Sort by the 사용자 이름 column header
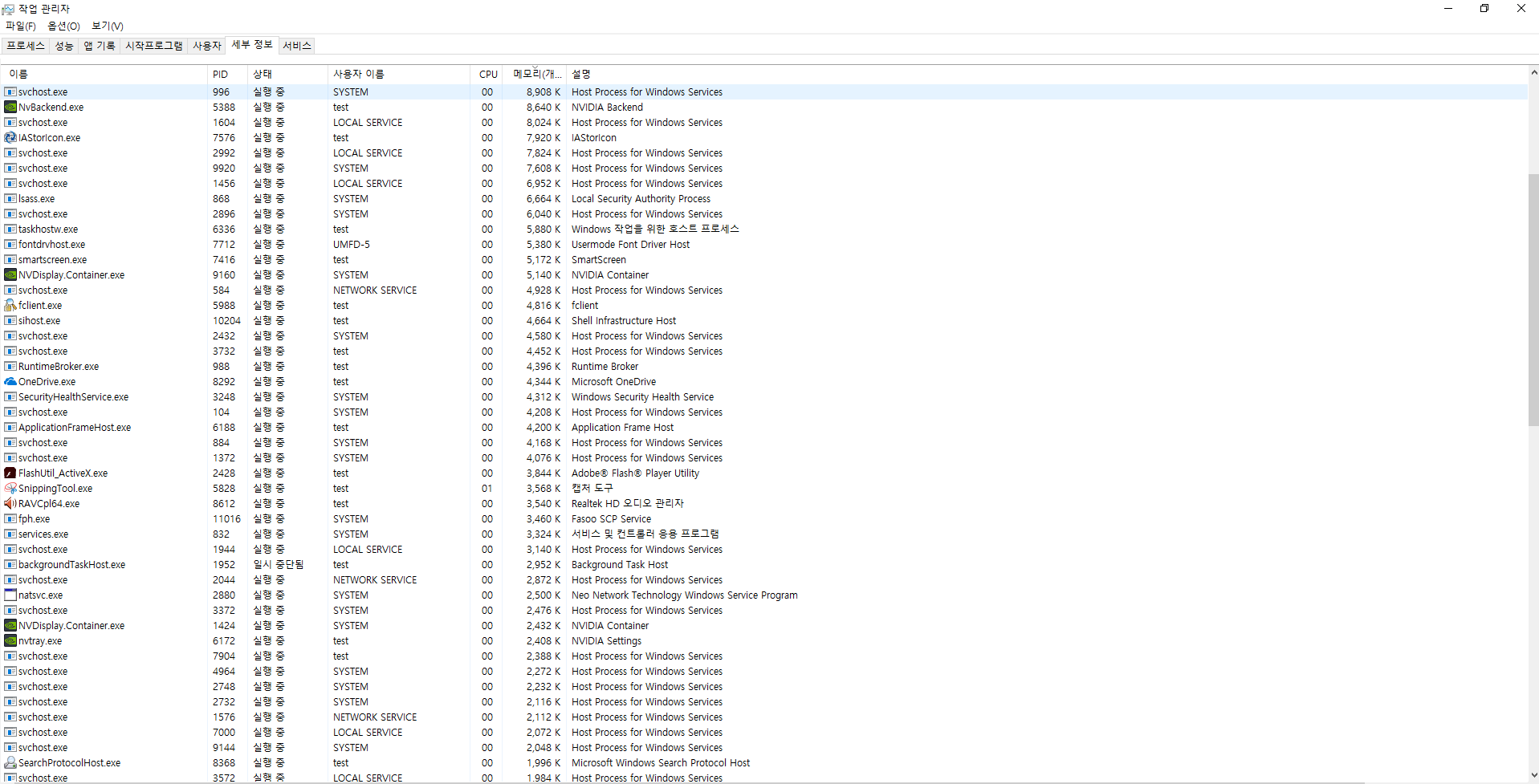 (399, 74)
